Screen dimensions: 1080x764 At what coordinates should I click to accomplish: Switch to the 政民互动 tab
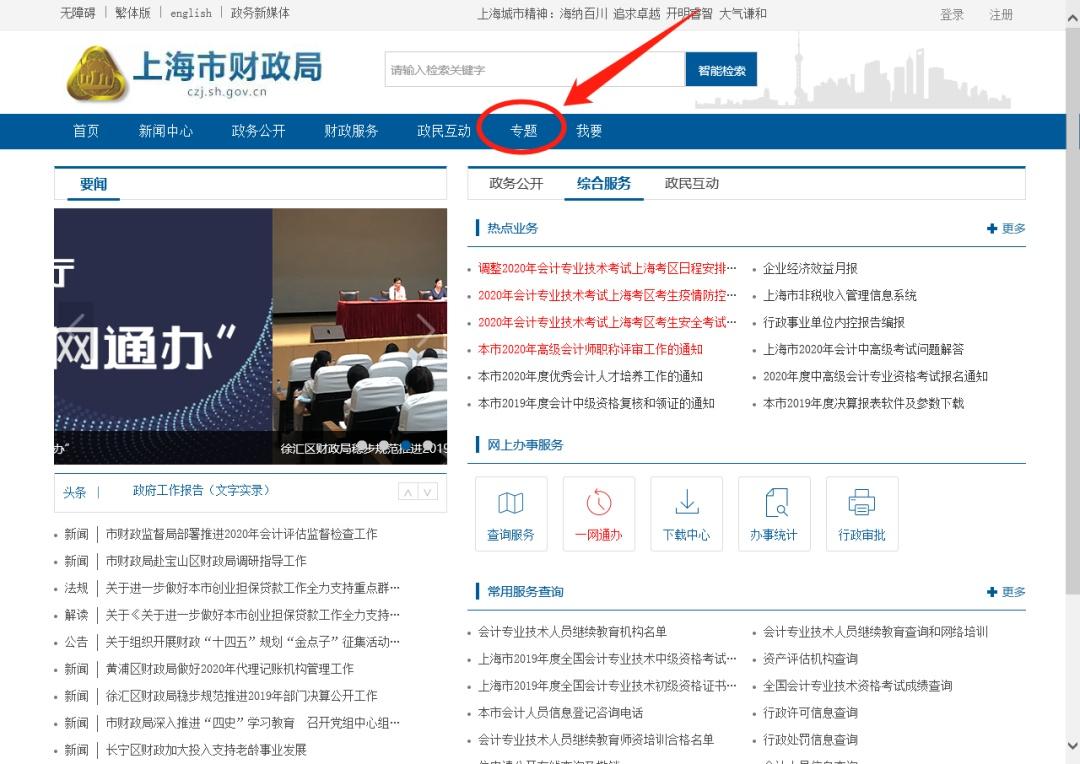pos(692,184)
